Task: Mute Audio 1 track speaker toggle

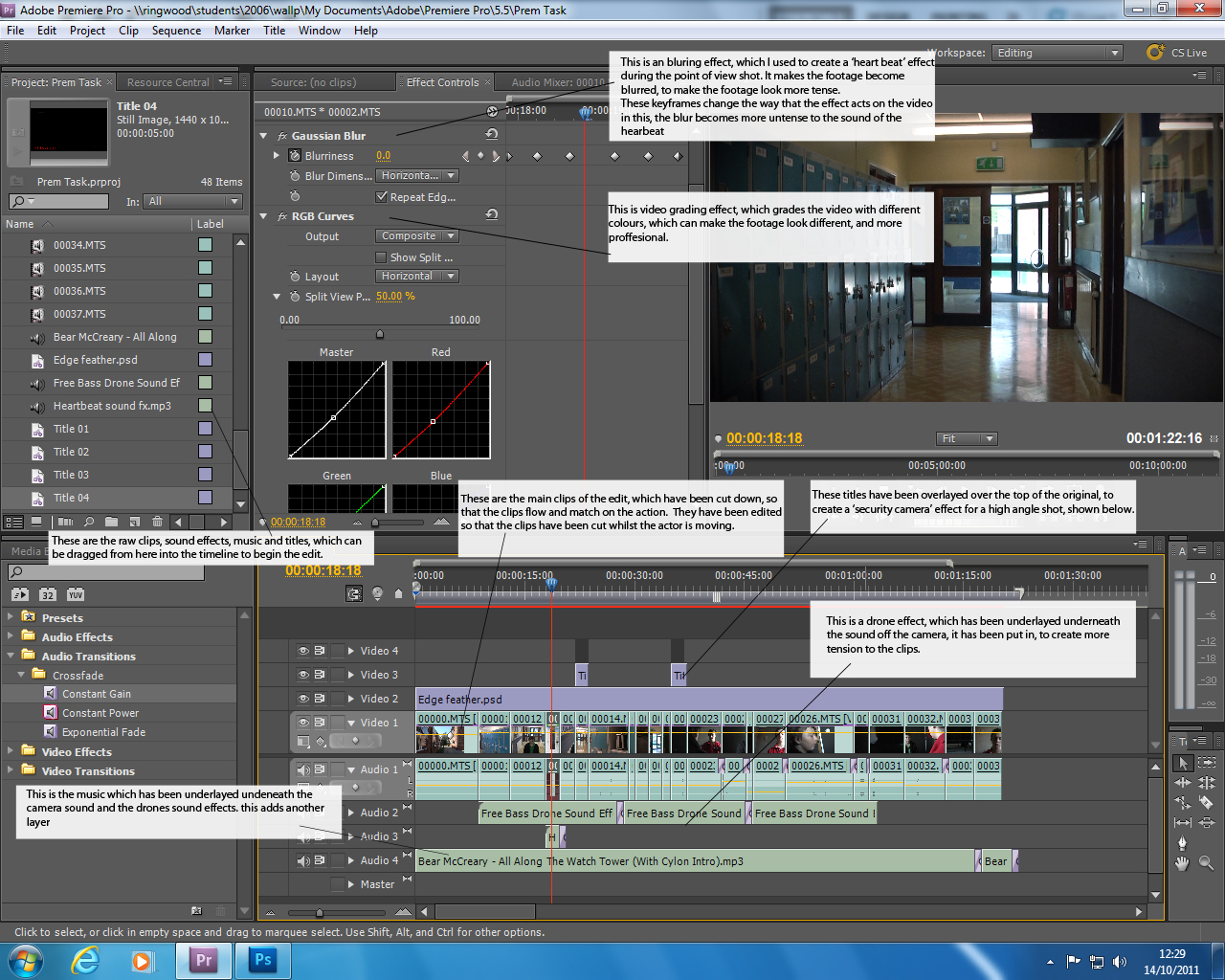Action: tap(303, 769)
